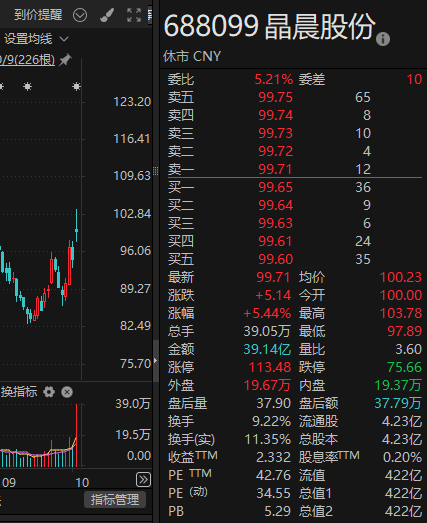Click the 最高 value 103.78
427x523 pixels.
pyautogui.click(x=401, y=314)
